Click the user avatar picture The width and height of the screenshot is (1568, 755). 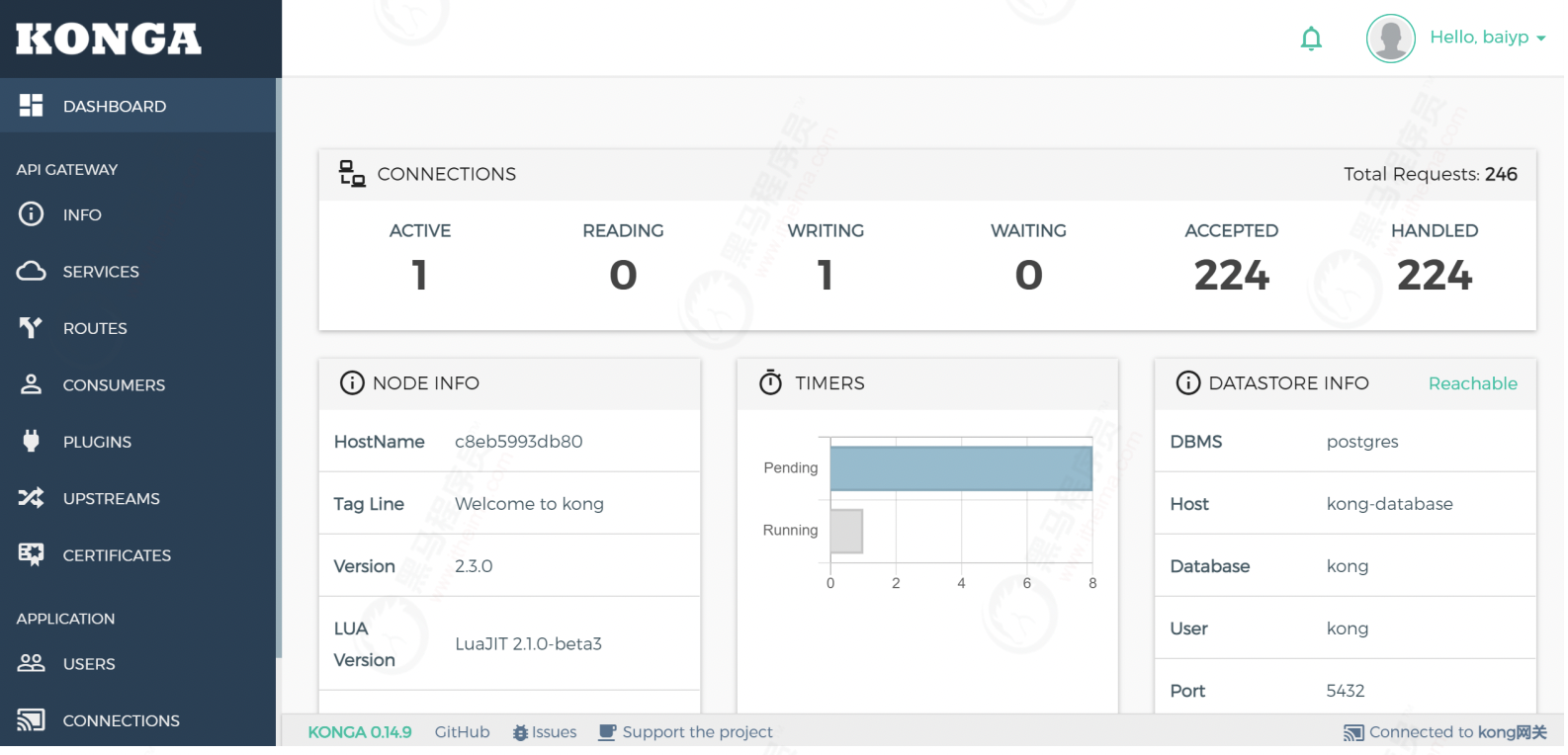pyautogui.click(x=1391, y=39)
